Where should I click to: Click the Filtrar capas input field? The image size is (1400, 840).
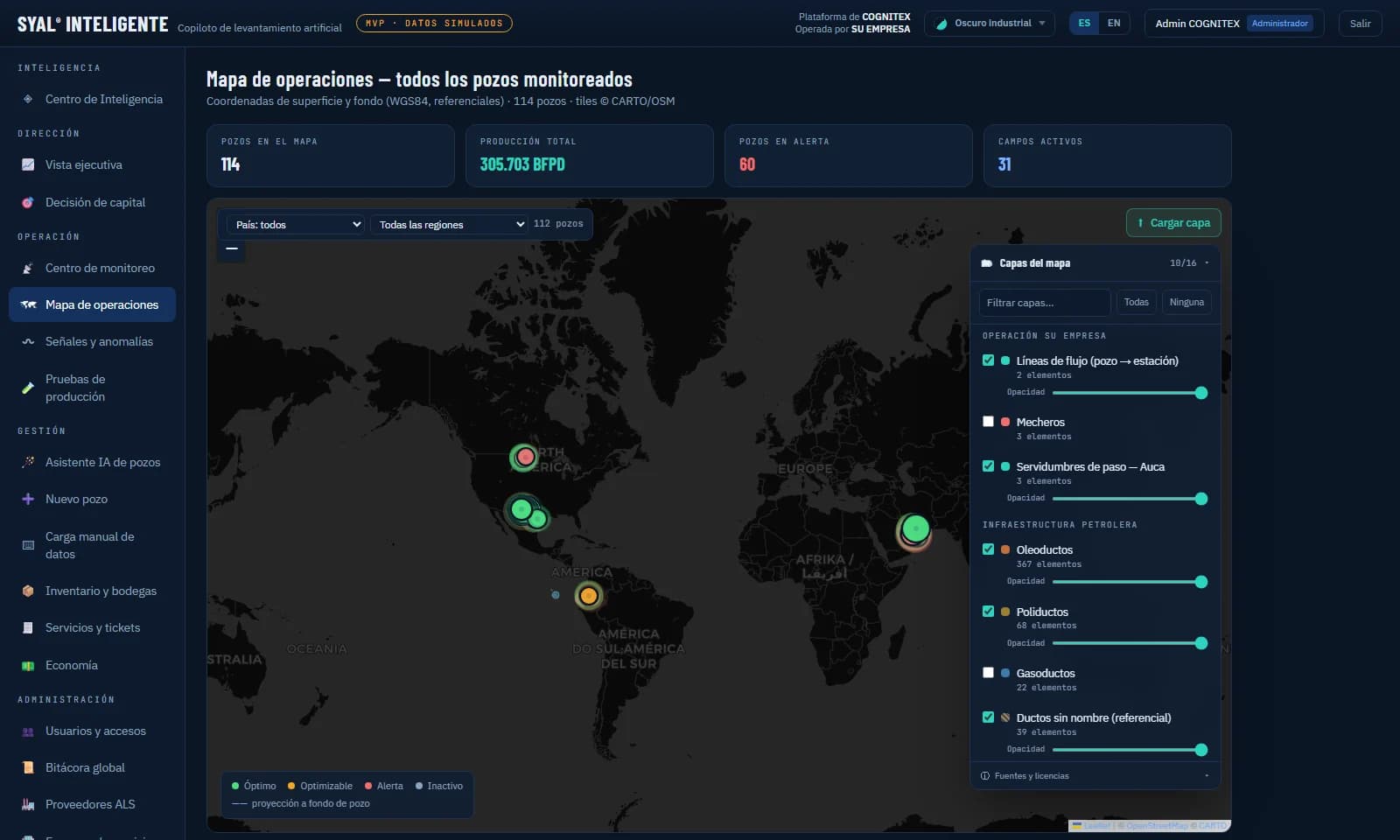click(x=1044, y=302)
